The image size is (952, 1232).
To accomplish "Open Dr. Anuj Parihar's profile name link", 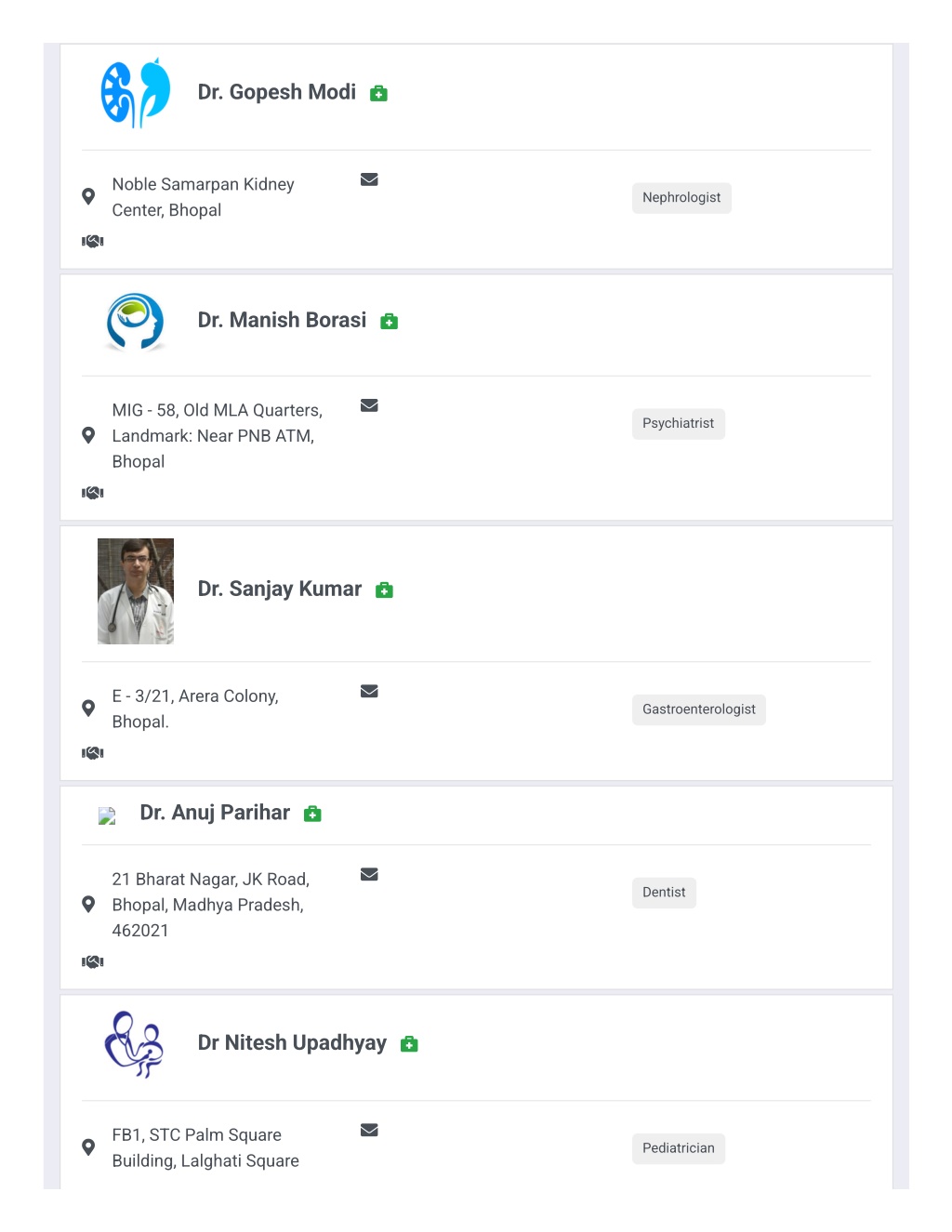I will [215, 813].
